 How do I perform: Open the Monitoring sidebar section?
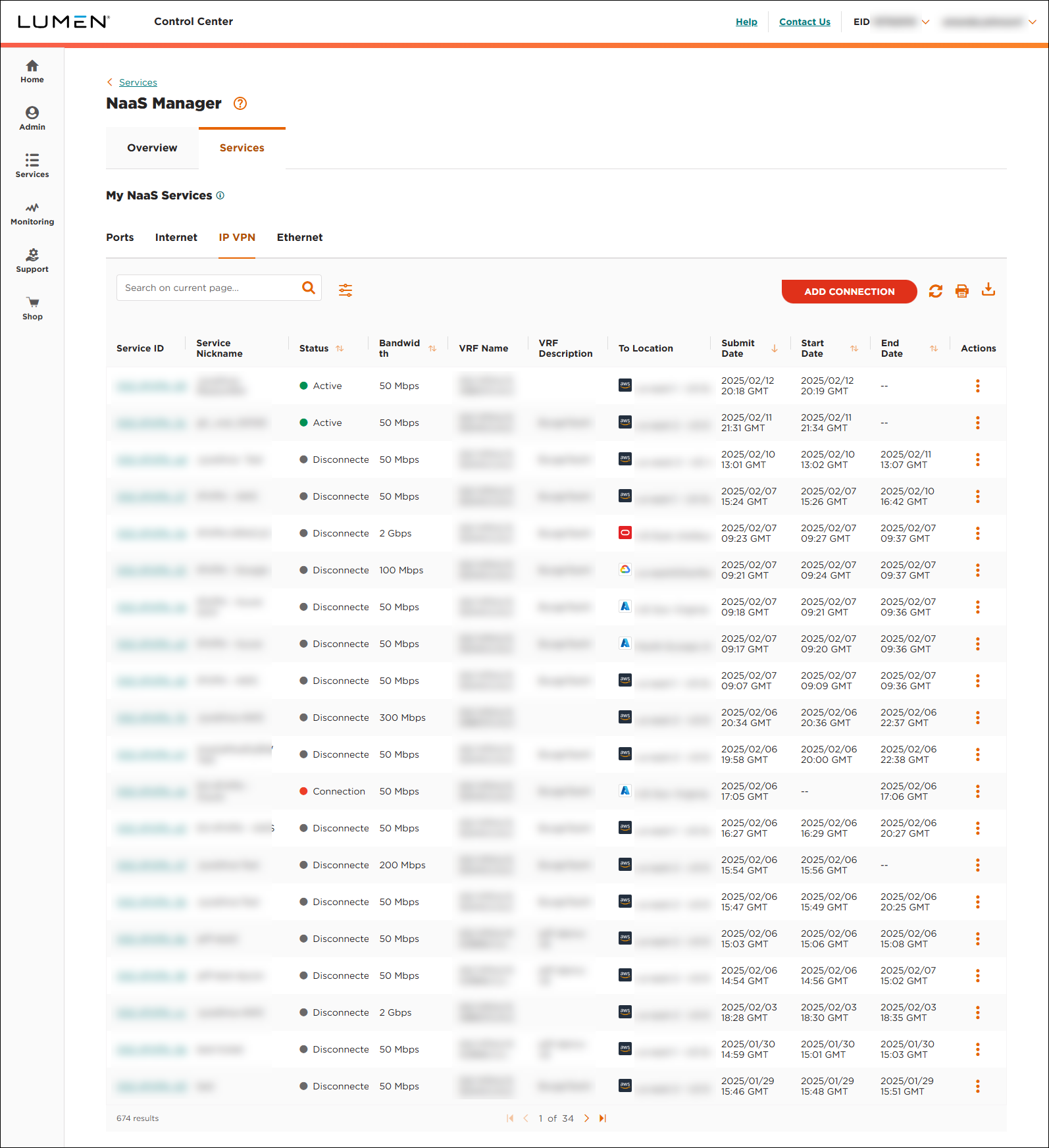click(x=32, y=214)
